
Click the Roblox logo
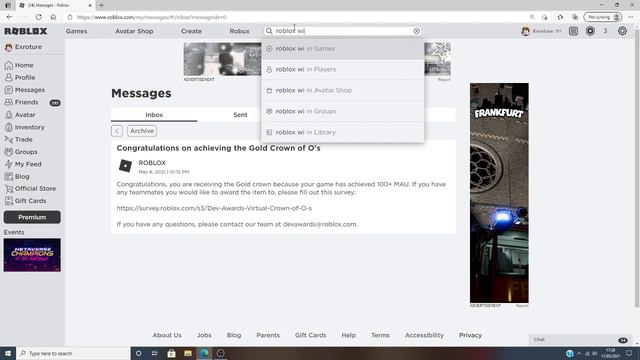point(26,31)
